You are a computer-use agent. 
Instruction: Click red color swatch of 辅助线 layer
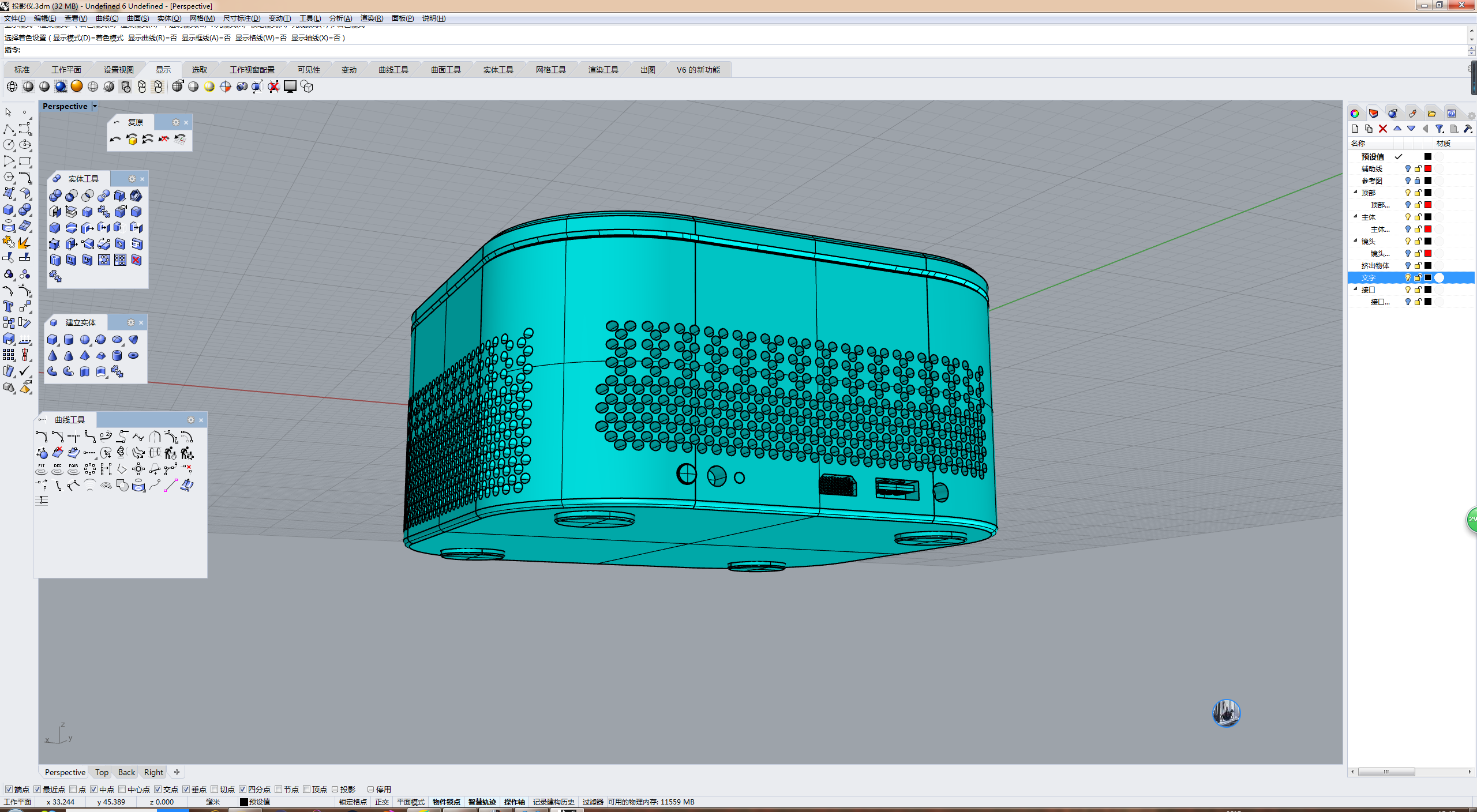(x=1428, y=168)
